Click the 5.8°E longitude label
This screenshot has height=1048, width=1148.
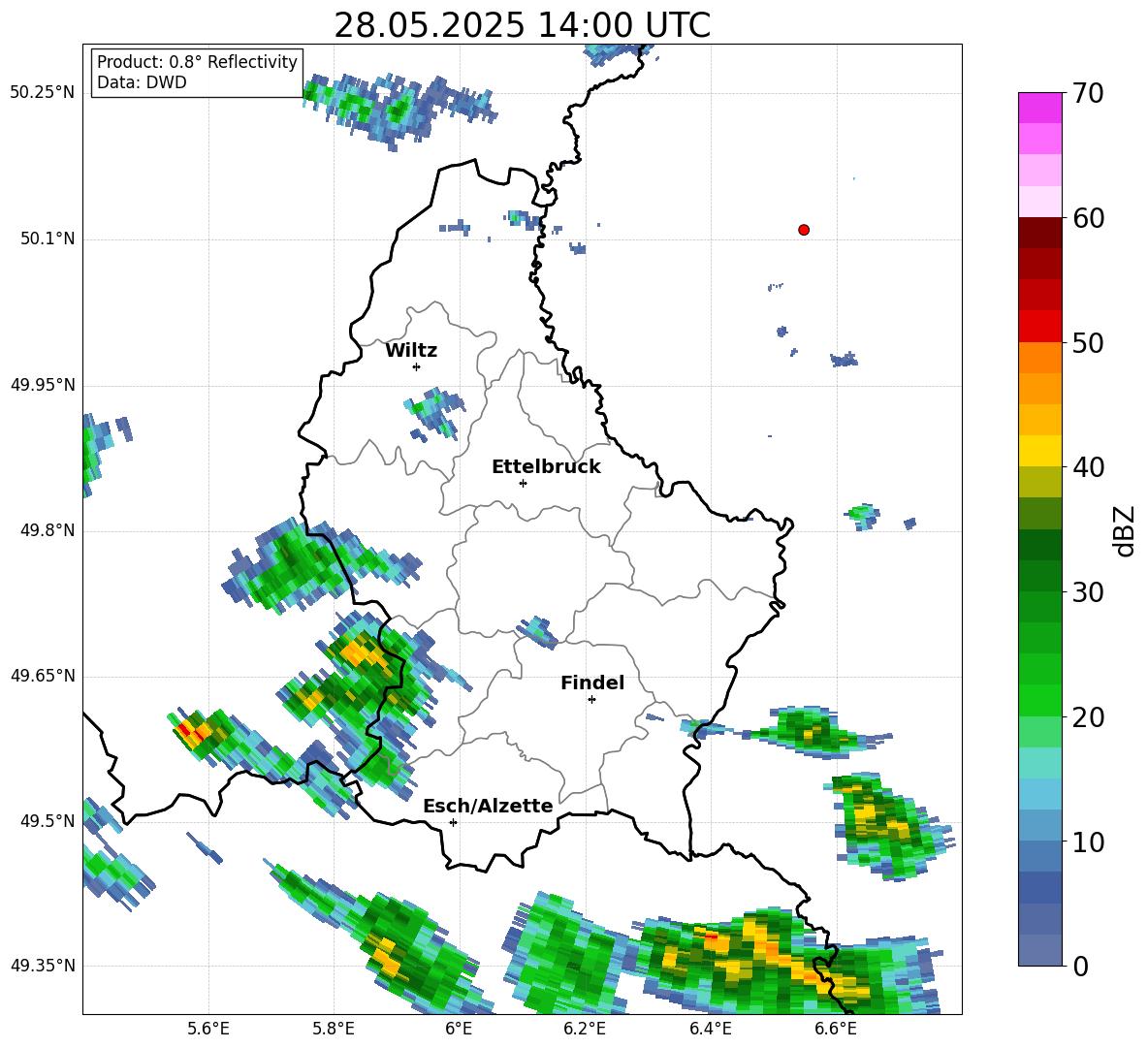click(334, 1029)
